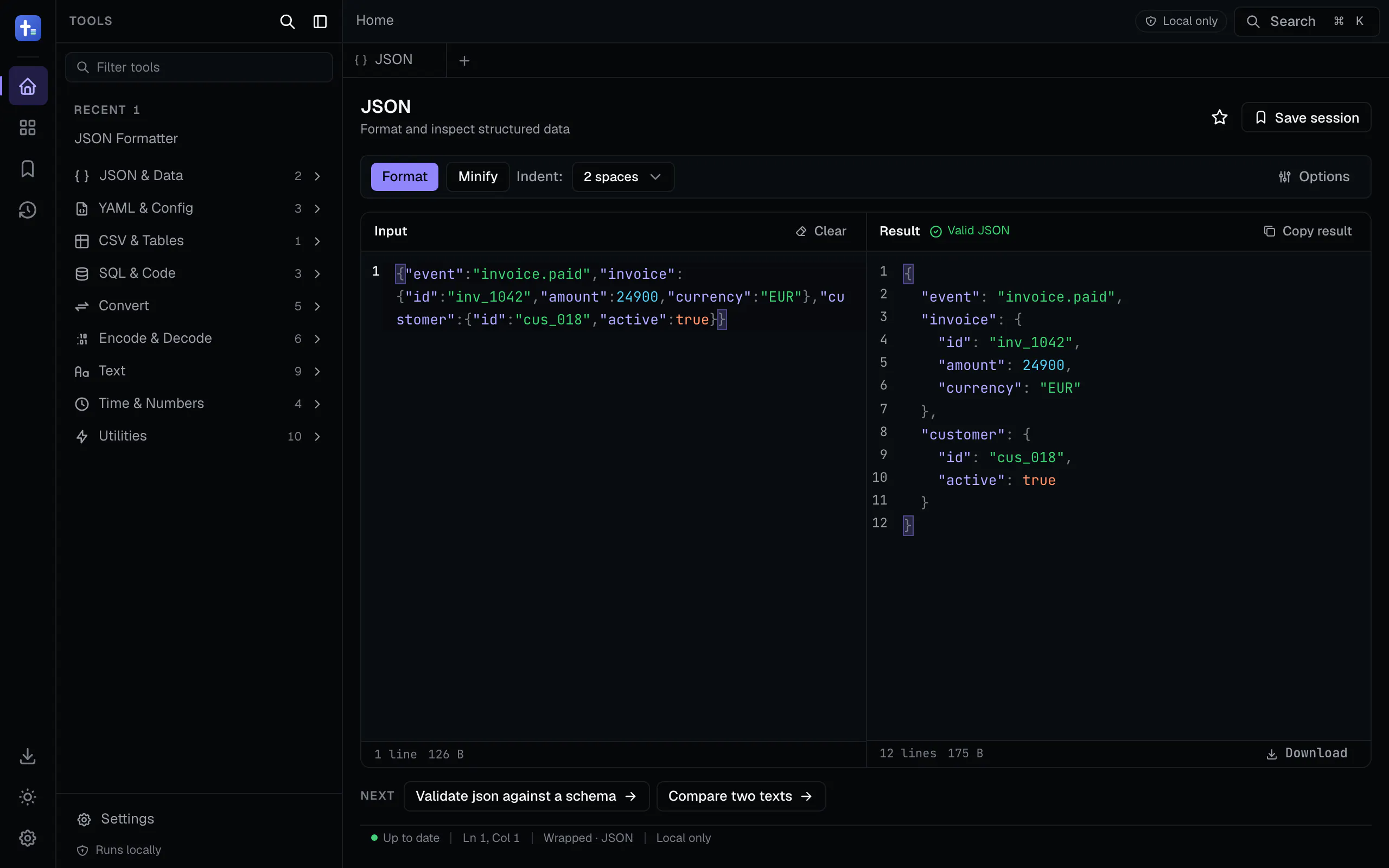Image resolution: width=1389 pixels, height=868 pixels.
Task: Click the JSON & Data braces icon
Action: (82, 176)
